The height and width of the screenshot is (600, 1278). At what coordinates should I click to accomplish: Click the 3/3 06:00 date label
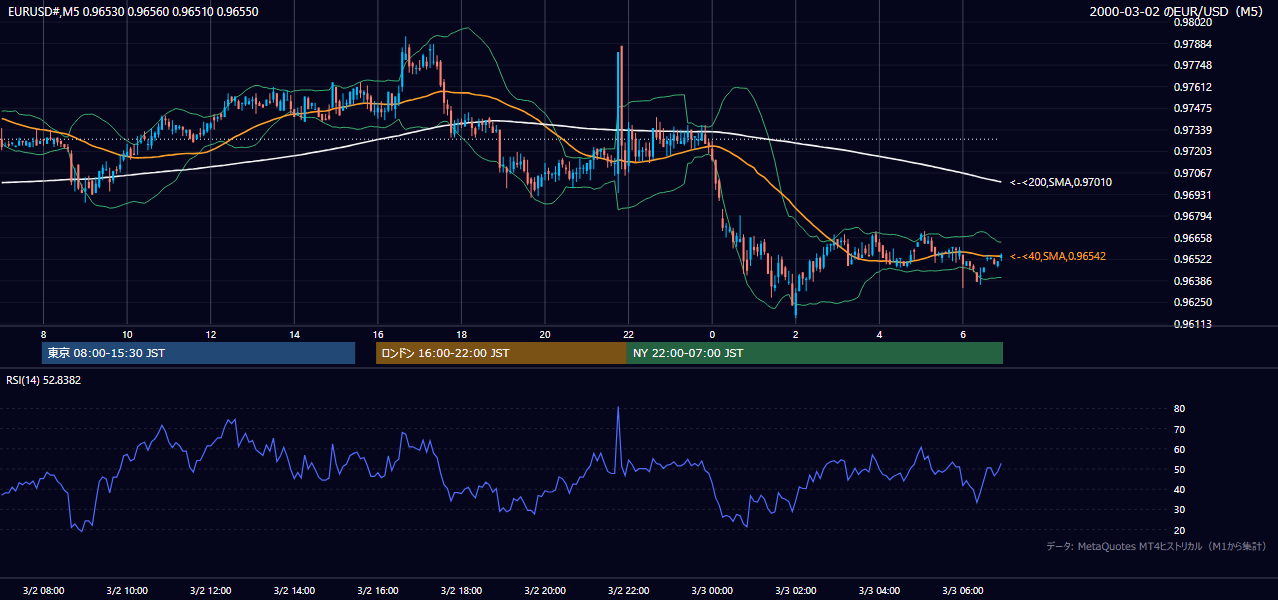(x=963, y=591)
